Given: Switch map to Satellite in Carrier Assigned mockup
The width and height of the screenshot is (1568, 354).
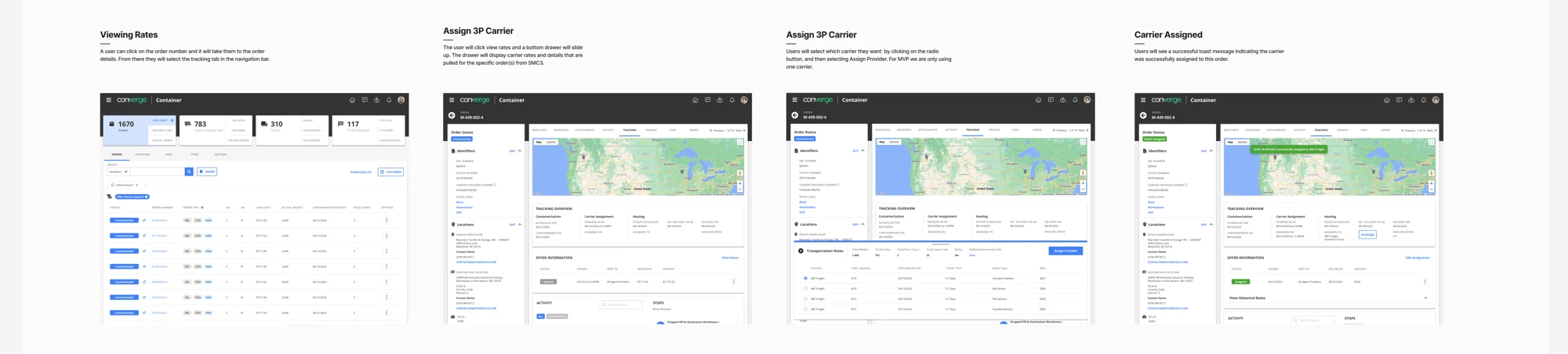Looking at the screenshot, I should tap(1243, 142).
